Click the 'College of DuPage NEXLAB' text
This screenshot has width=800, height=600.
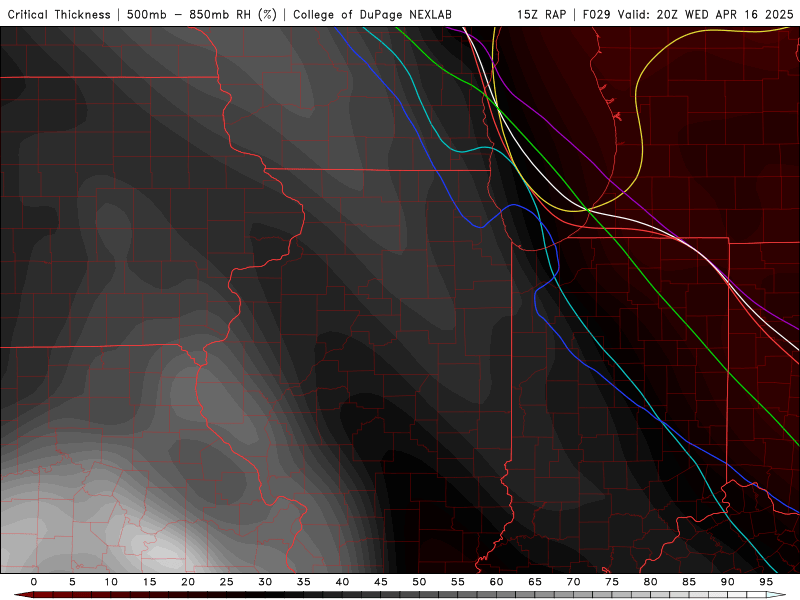[x=372, y=14]
